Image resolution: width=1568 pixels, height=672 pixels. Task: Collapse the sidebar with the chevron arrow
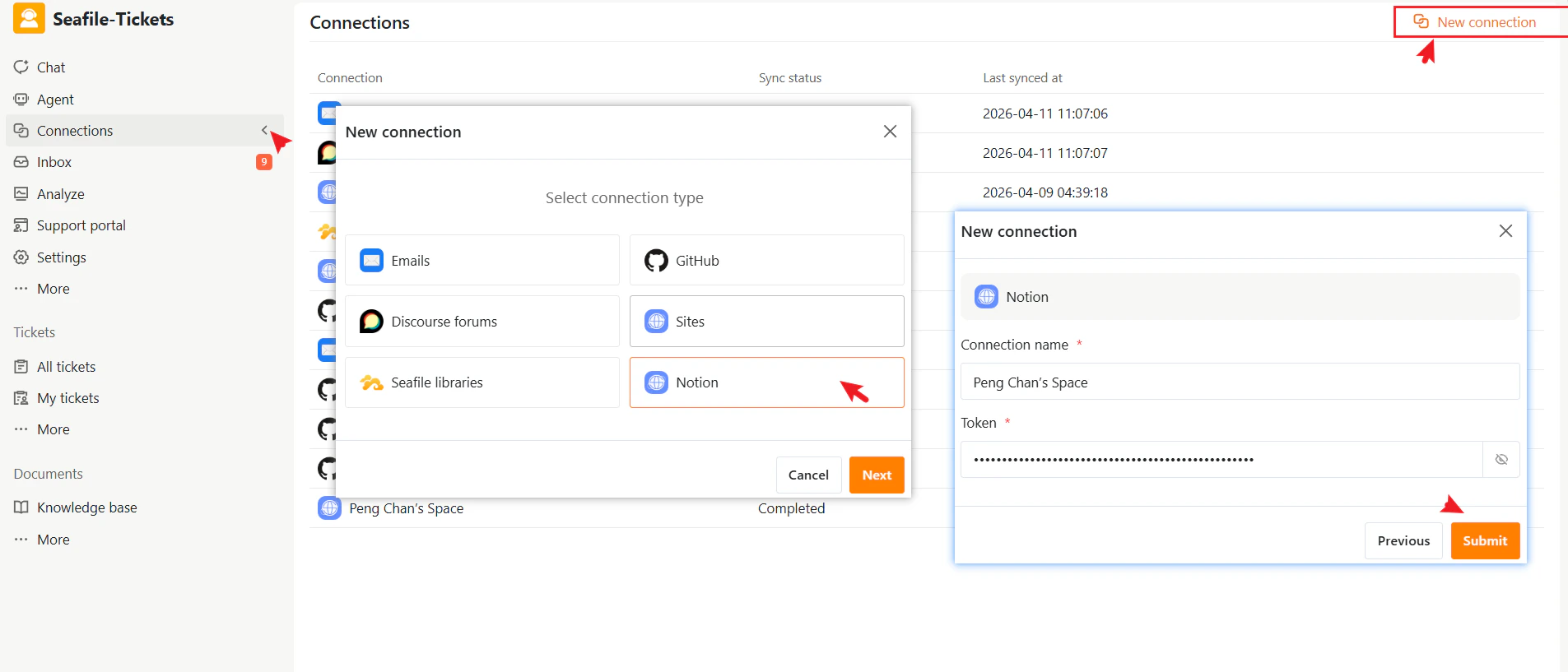[x=264, y=130]
